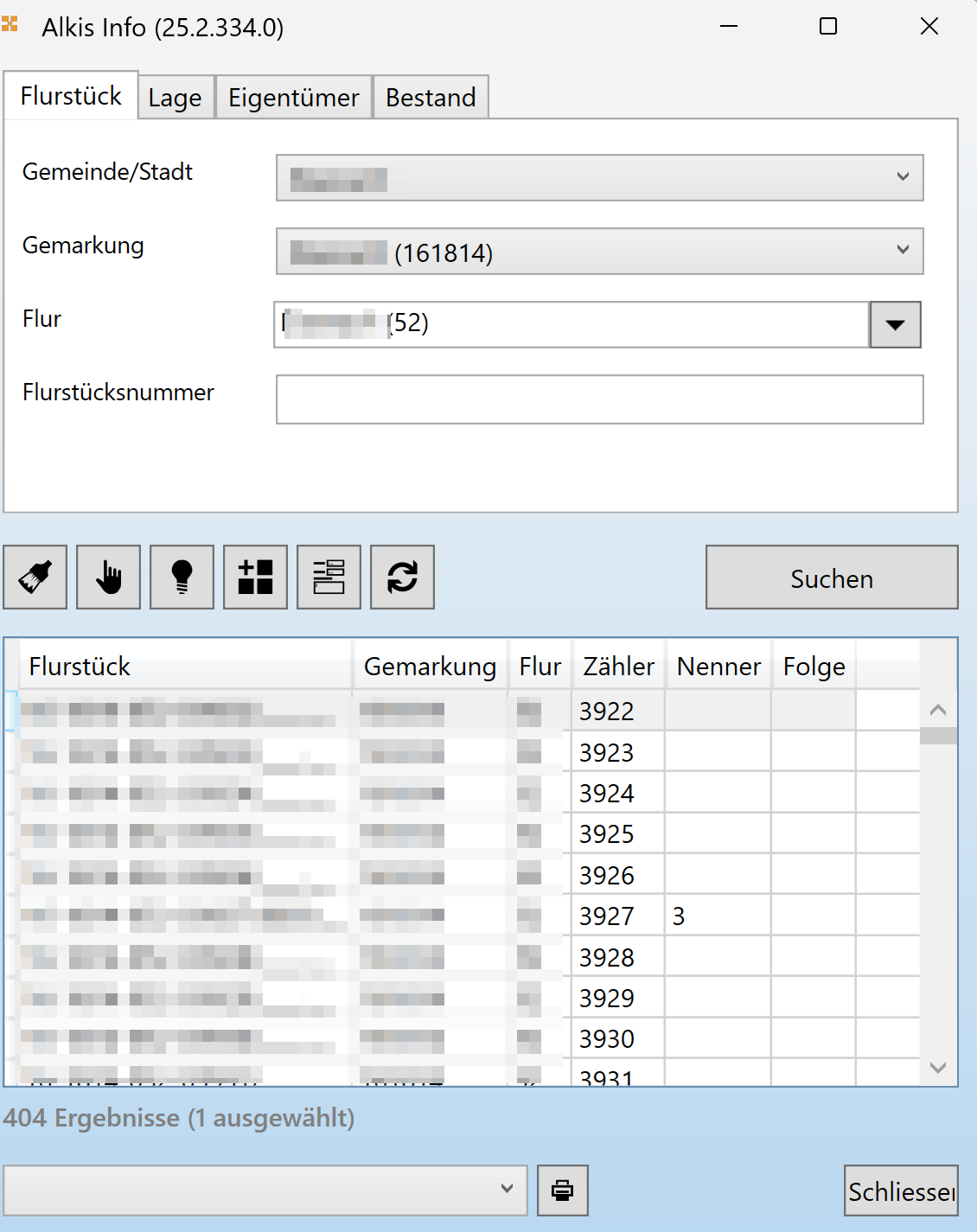
Task: Click the printer icon button
Action: point(562,1191)
